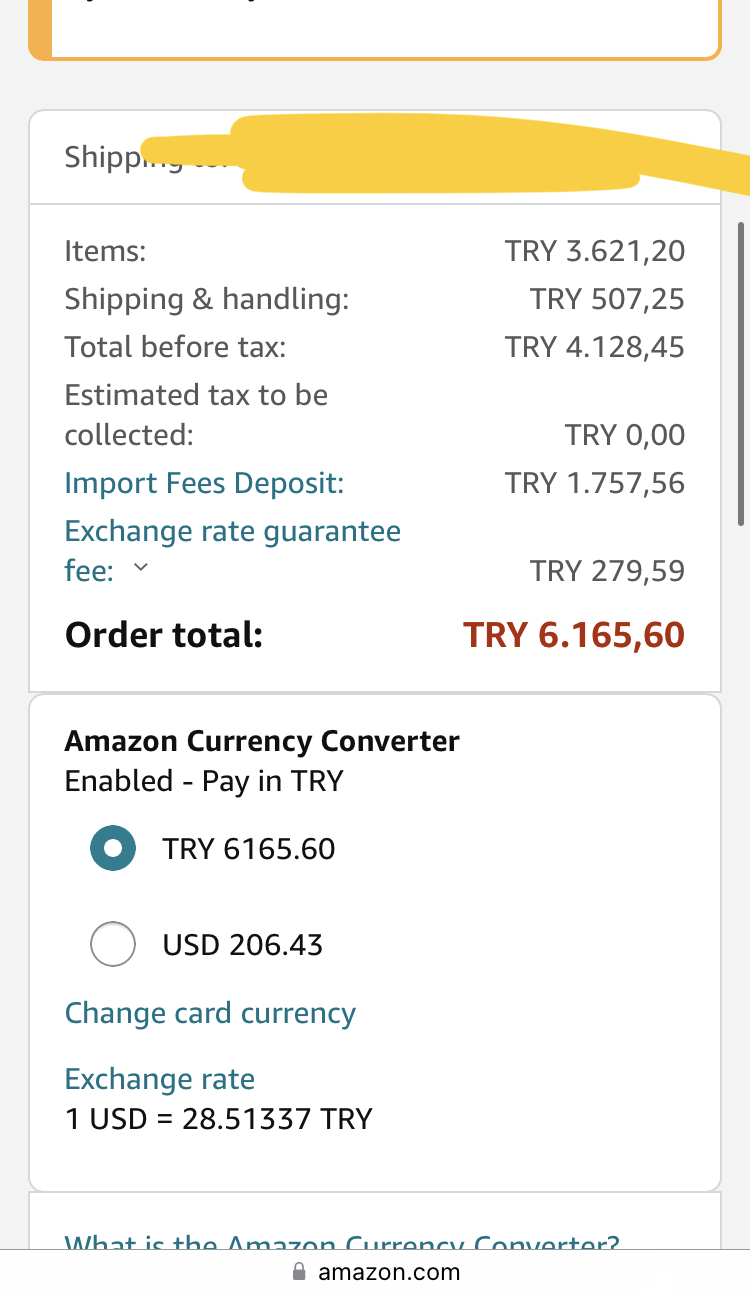Select the TRY 6165.60 radio button
The height and width of the screenshot is (1294, 750).
[x=113, y=848]
